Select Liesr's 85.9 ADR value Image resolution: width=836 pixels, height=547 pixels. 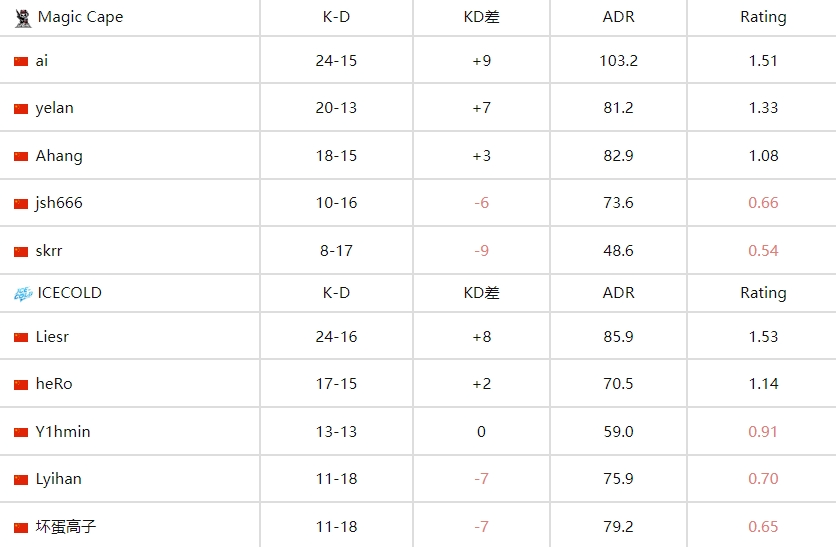(x=619, y=337)
